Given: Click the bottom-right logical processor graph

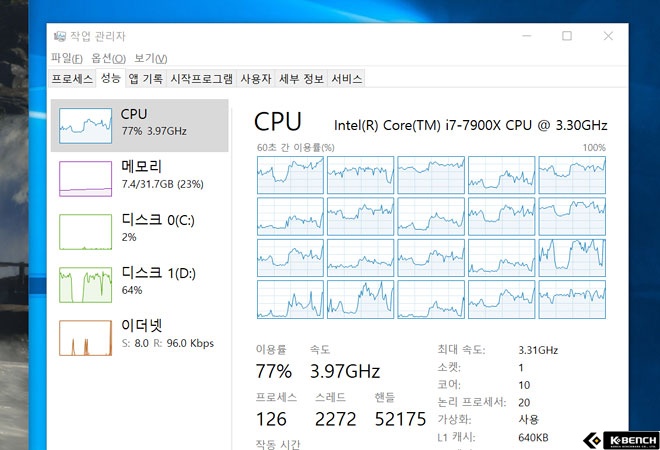Looking at the screenshot, I should pos(572,299).
